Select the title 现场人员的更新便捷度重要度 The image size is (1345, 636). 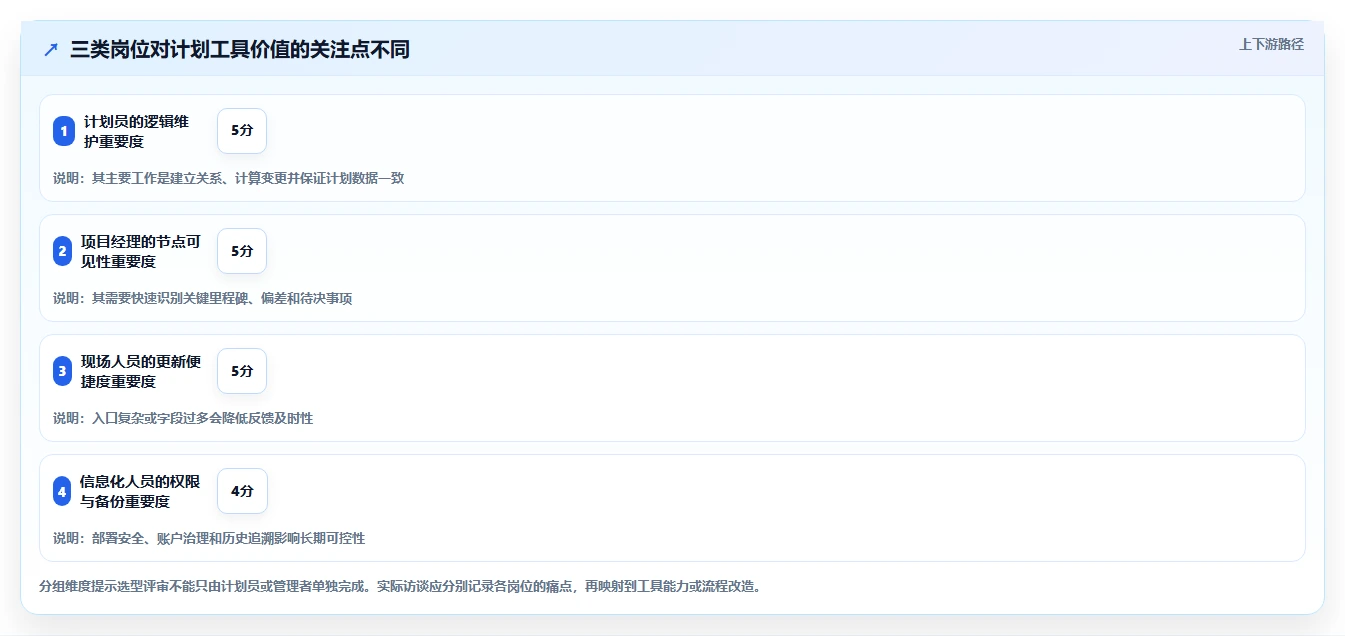pyautogui.click(x=141, y=371)
